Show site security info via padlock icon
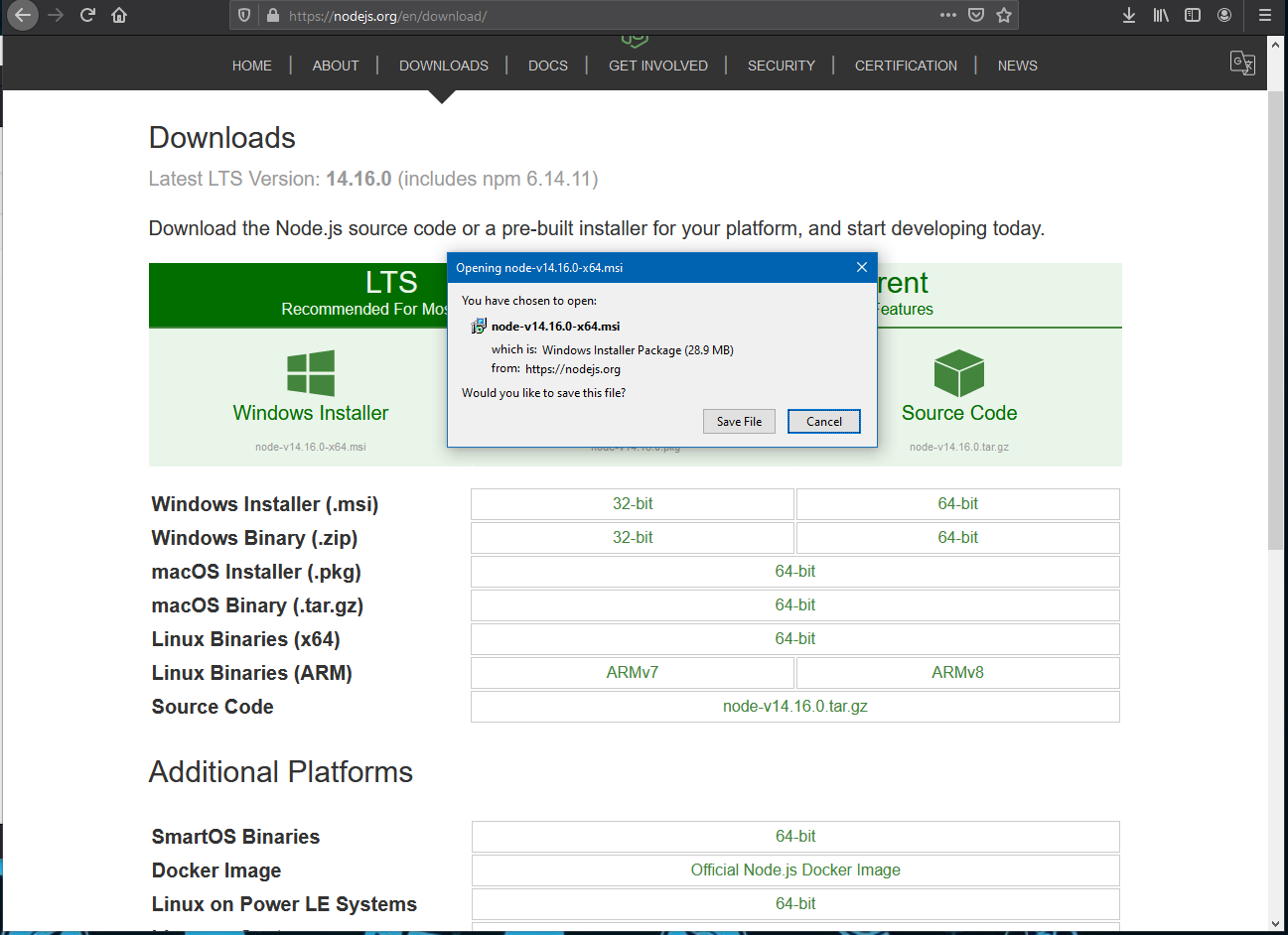 click(273, 16)
